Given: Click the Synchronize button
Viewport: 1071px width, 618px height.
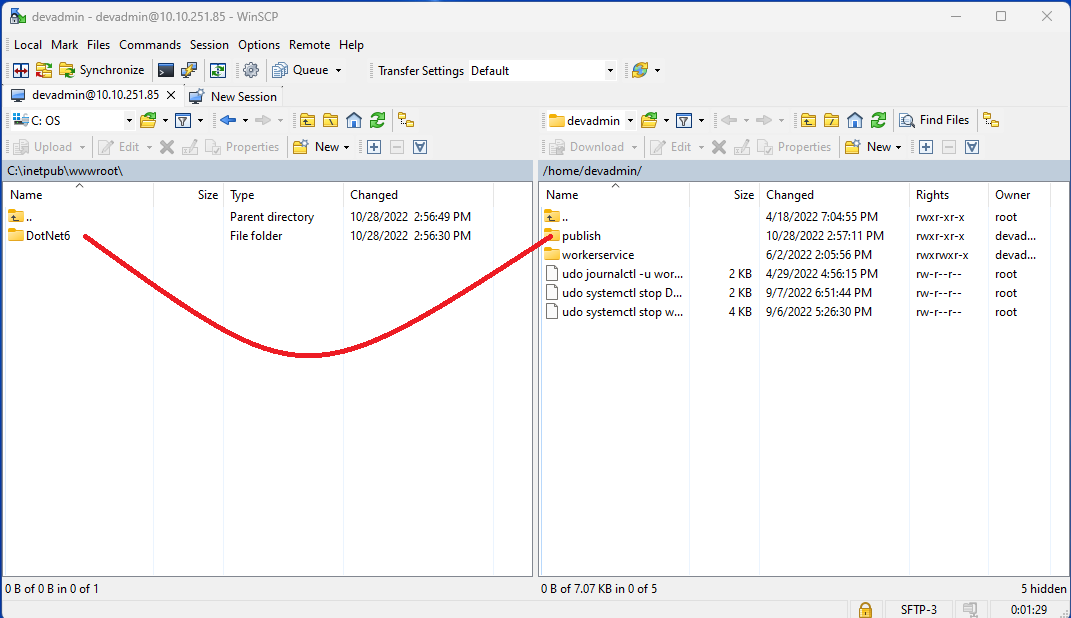Looking at the screenshot, I should point(102,70).
